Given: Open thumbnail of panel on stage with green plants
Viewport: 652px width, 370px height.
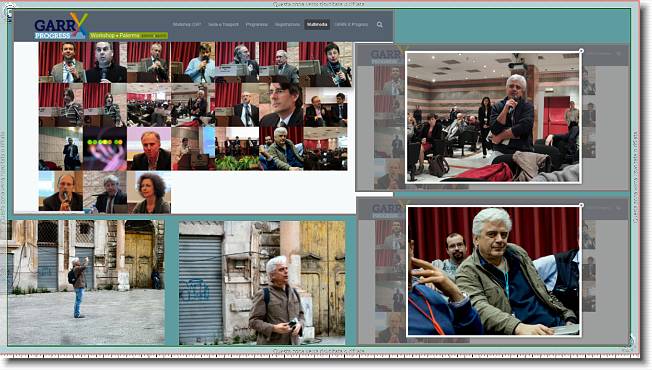Looking at the screenshot, I should click(237, 148).
